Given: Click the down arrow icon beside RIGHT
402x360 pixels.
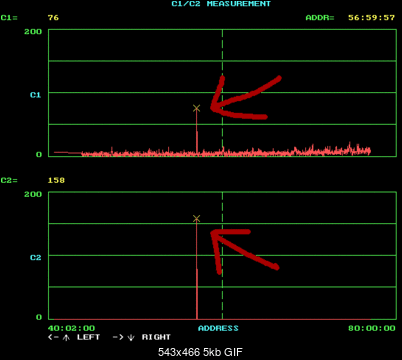Looking at the screenshot, I should (131, 337).
